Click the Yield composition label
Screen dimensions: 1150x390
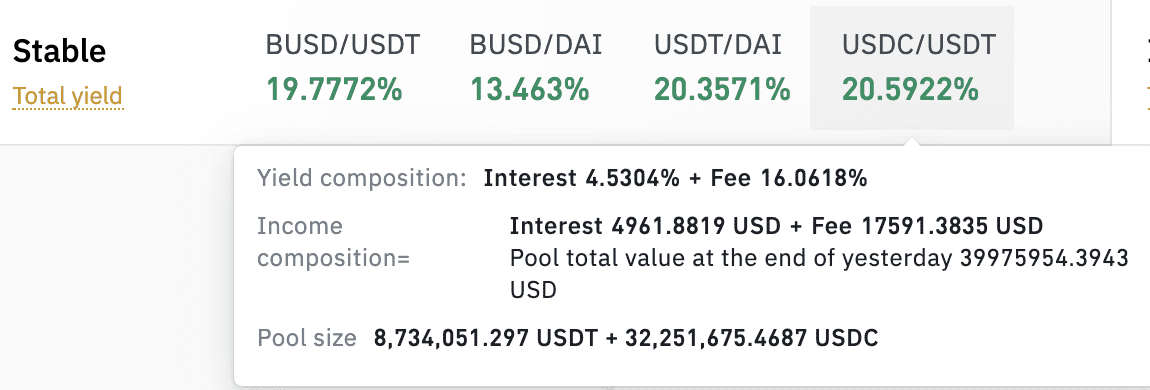[362, 178]
